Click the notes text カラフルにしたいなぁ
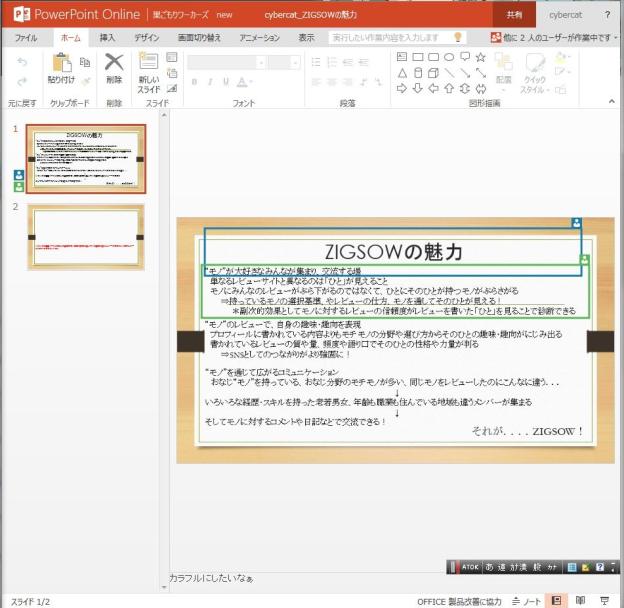624x608 pixels. [211, 578]
